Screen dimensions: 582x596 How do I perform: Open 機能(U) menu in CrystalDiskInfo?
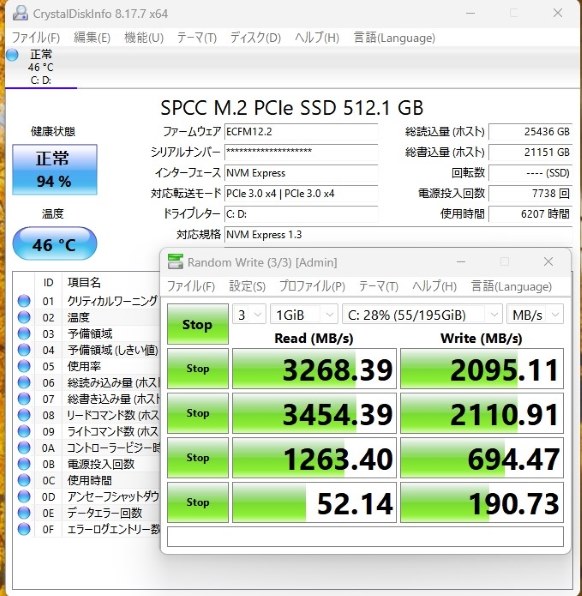[x=144, y=38]
